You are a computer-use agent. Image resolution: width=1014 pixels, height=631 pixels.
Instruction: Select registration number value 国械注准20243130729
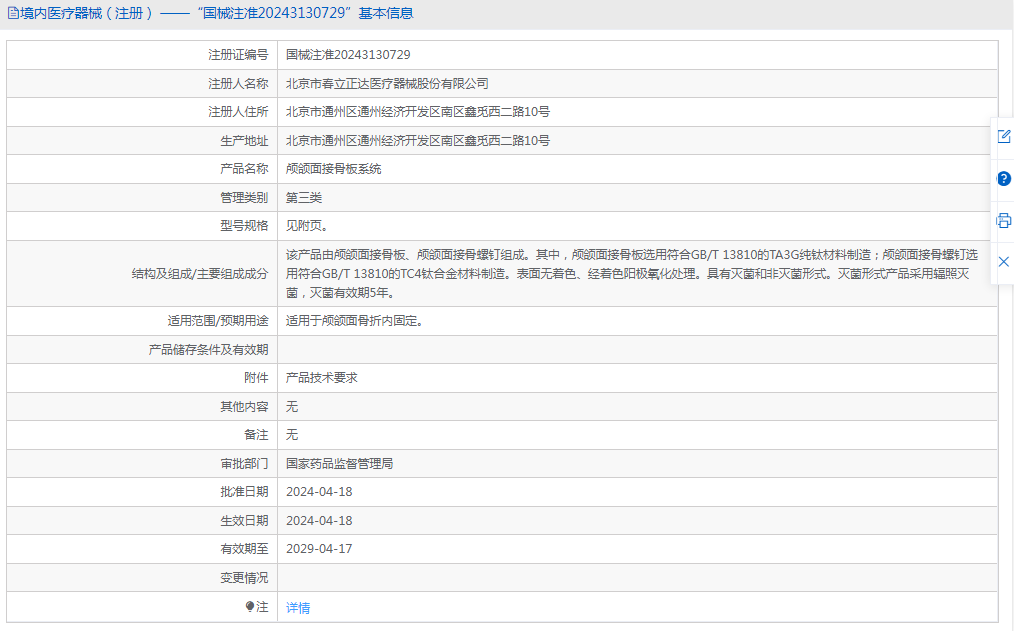click(348, 55)
